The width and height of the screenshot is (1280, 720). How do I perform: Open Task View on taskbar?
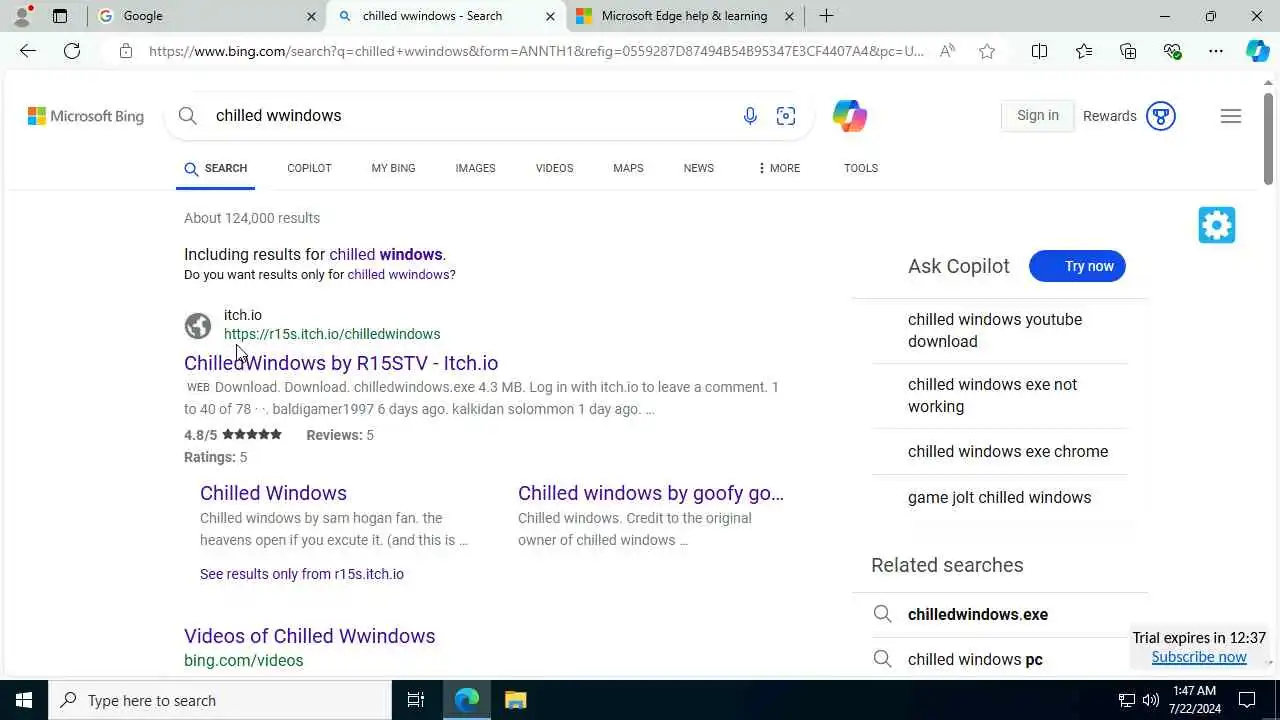click(416, 700)
